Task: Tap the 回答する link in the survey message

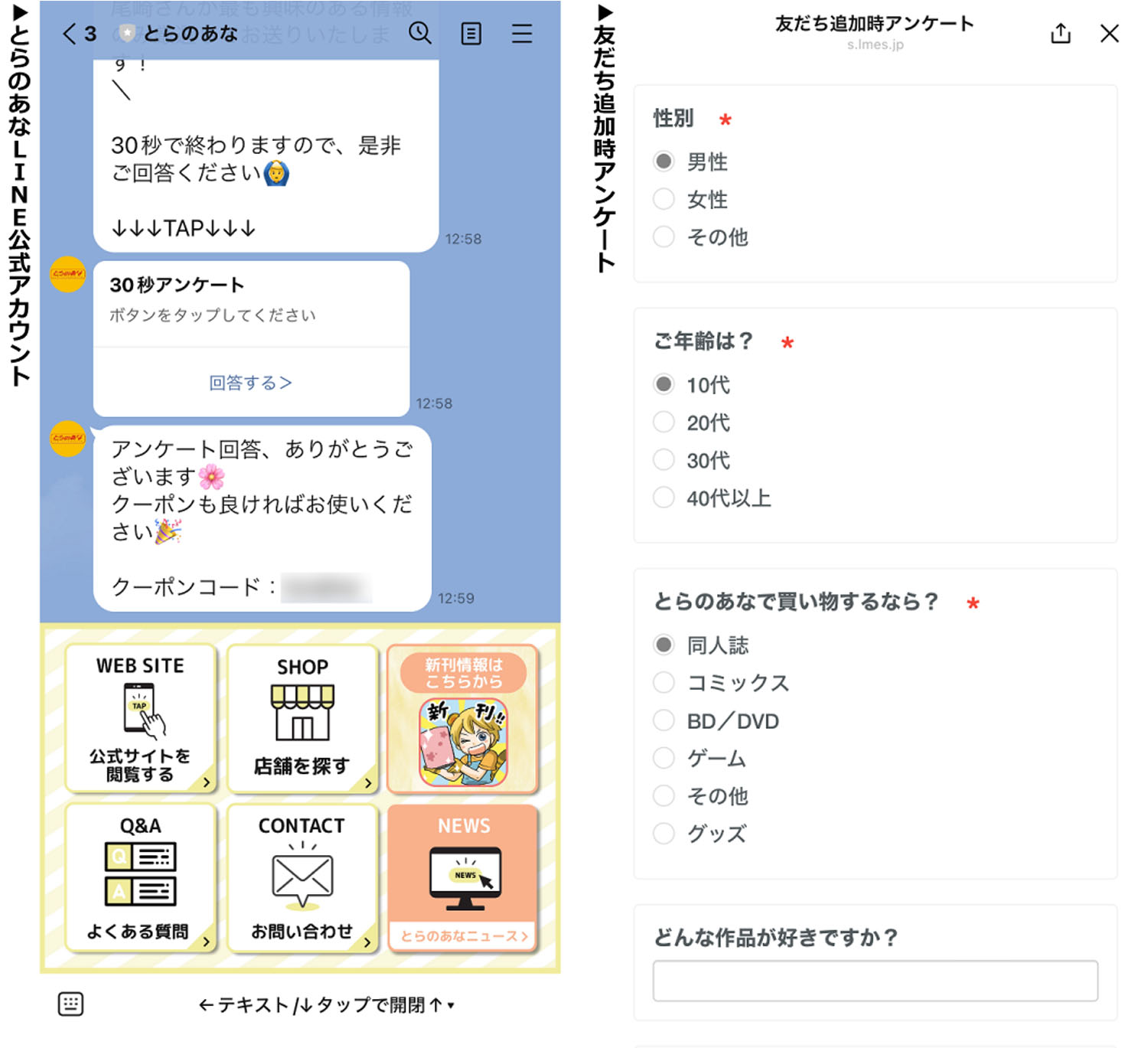Action: tap(251, 382)
